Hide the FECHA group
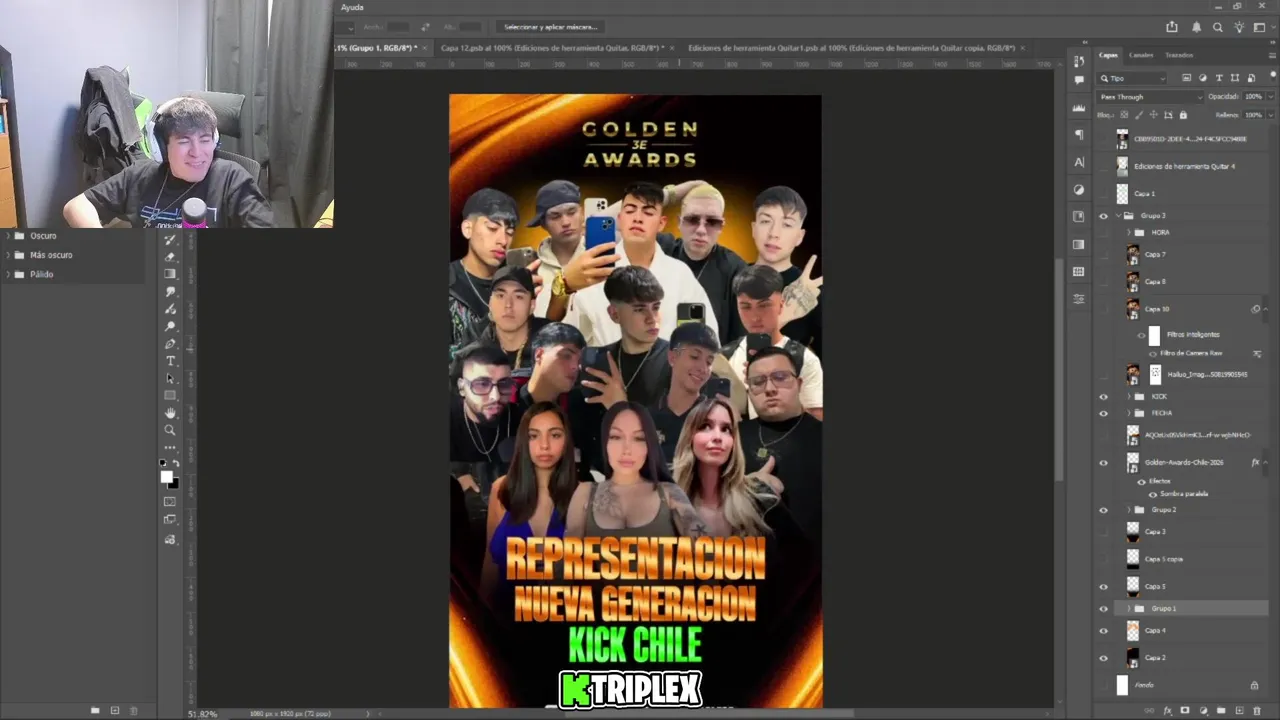Image resolution: width=1280 pixels, height=720 pixels. [x=1104, y=413]
